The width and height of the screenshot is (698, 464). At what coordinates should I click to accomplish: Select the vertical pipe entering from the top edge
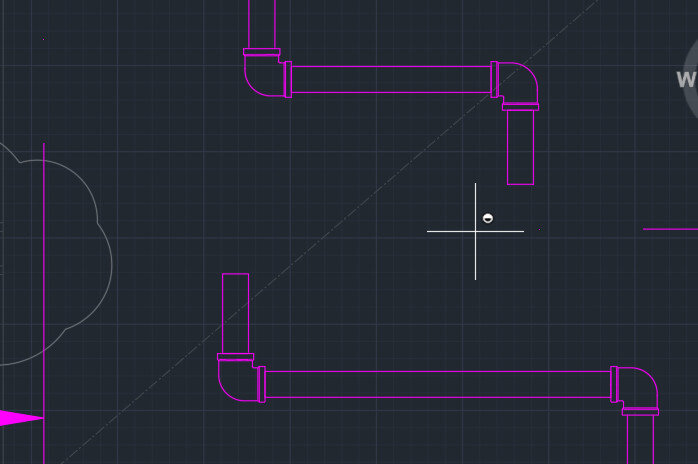(262, 24)
